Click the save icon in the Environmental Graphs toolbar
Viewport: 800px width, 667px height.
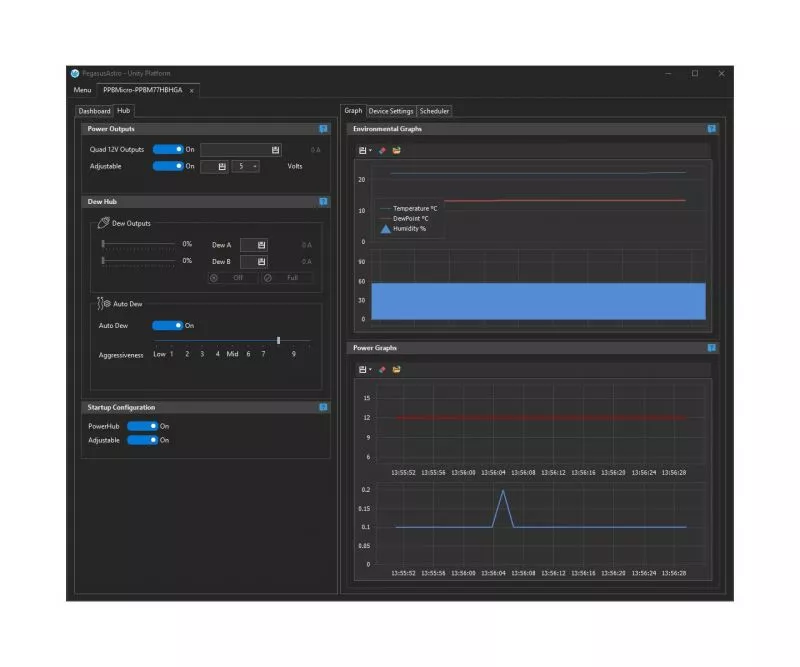point(362,151)
